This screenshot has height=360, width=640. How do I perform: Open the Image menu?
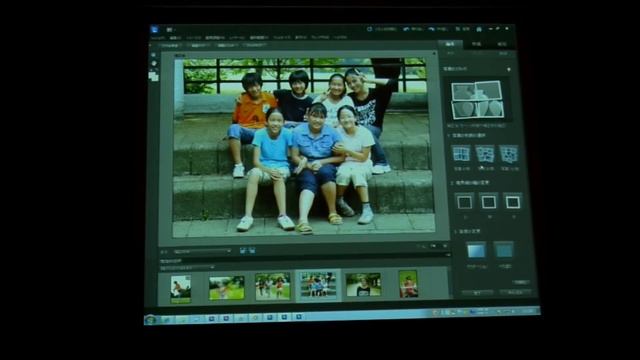coord(194,38)
